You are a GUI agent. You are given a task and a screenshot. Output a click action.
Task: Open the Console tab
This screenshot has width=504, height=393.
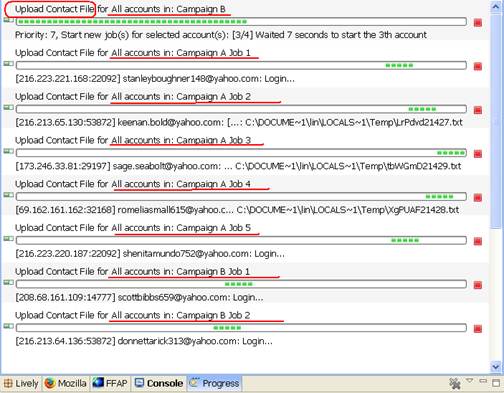point(159,383)
